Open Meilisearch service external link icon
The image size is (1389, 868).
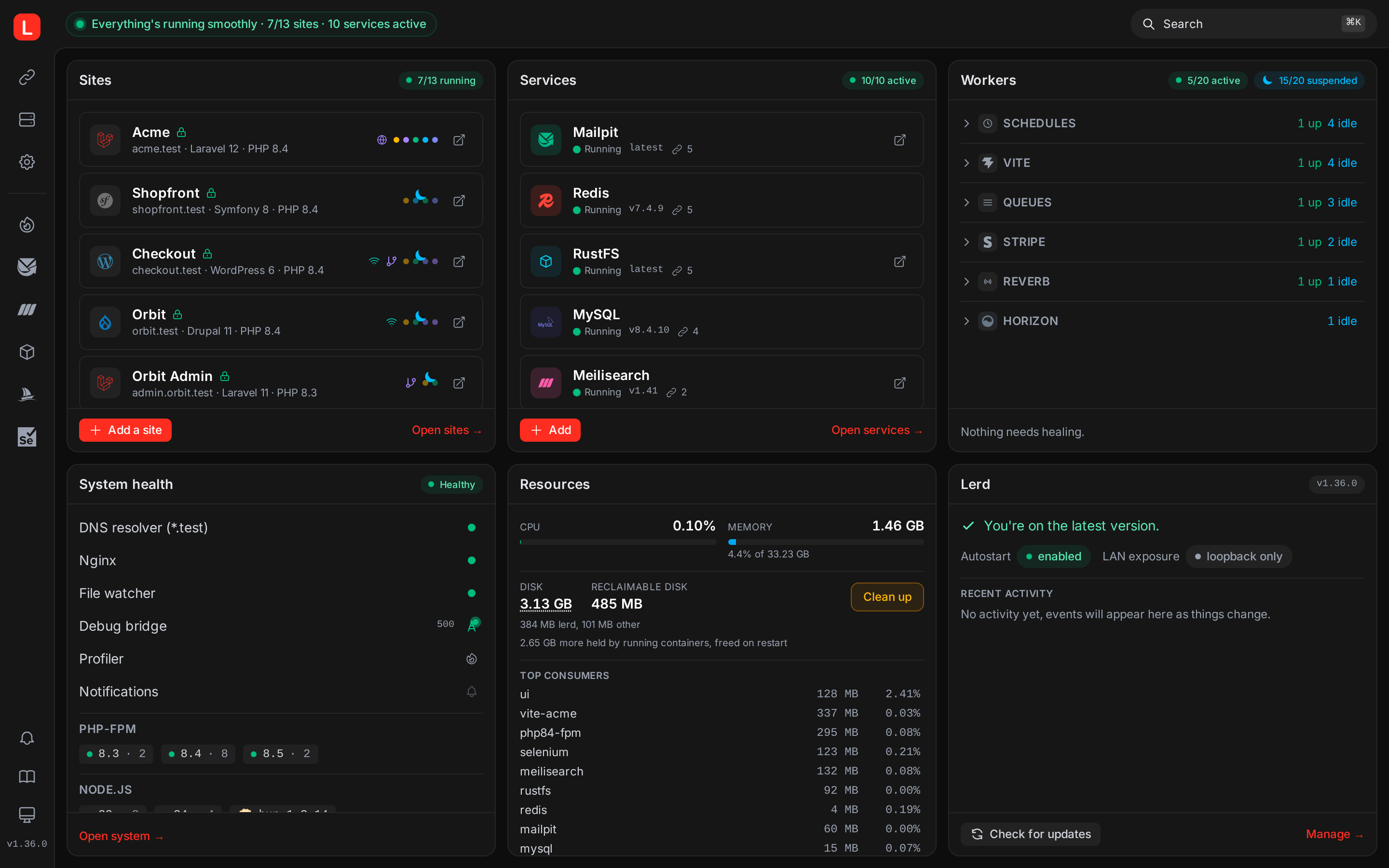coord(900,383)
